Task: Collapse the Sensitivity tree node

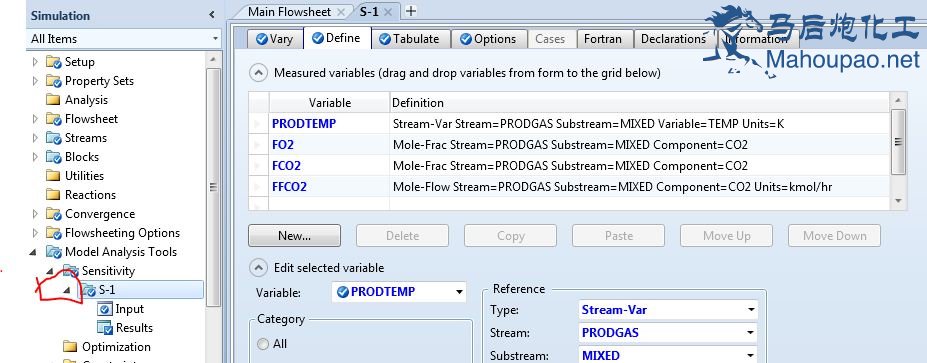Action: [51, 271]
